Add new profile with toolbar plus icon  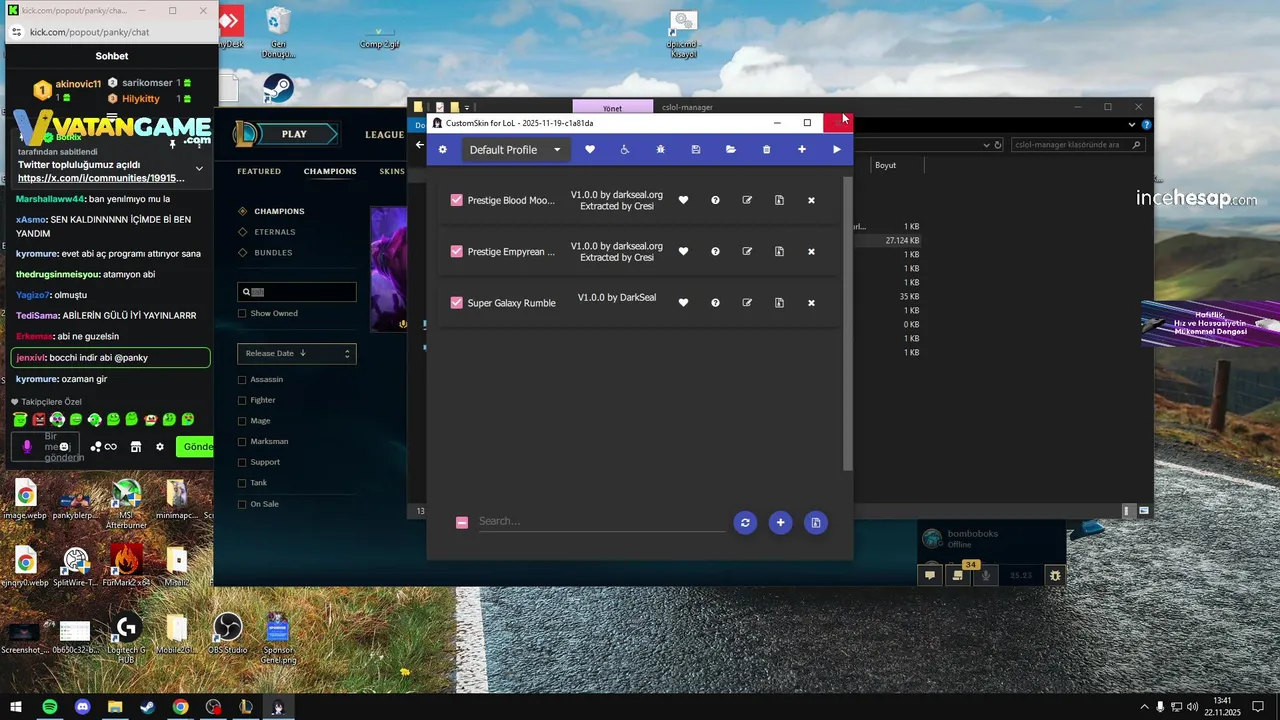tap(802, 150)
